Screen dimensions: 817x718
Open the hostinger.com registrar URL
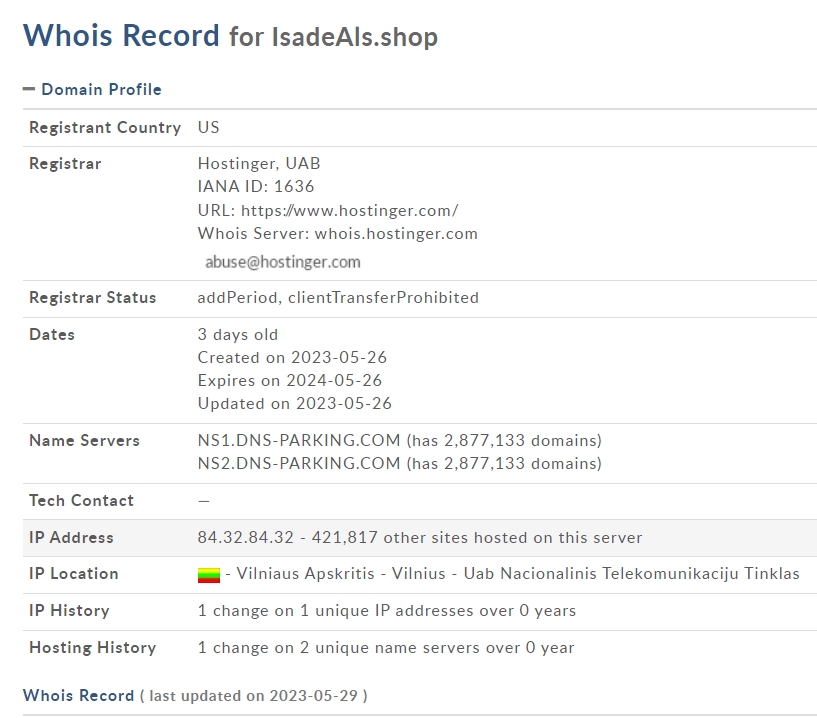350,211
